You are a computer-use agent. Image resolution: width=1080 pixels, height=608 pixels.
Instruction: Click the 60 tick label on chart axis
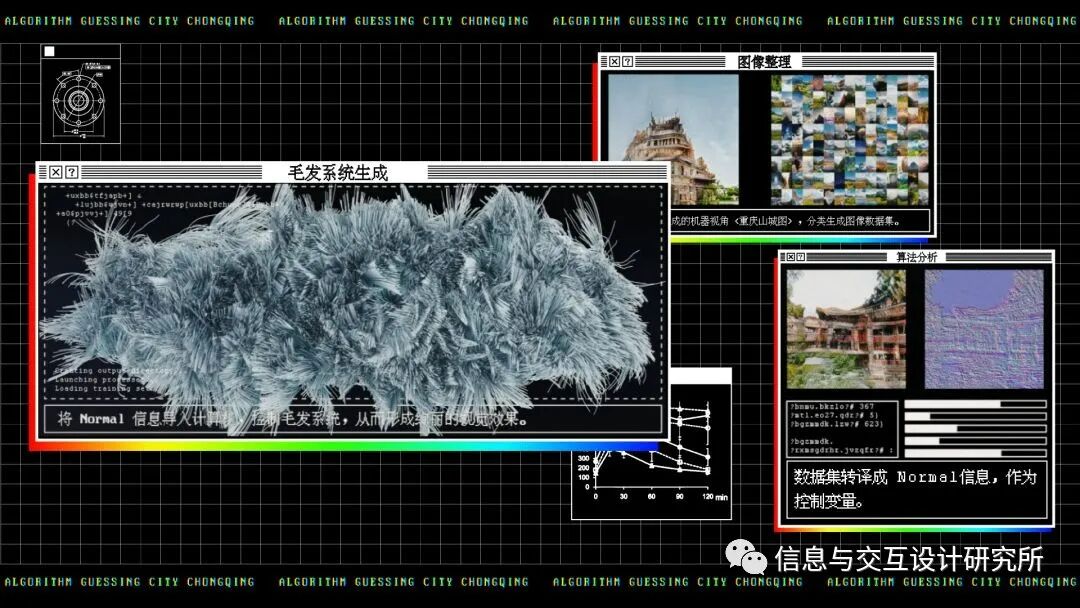[651, 496]
